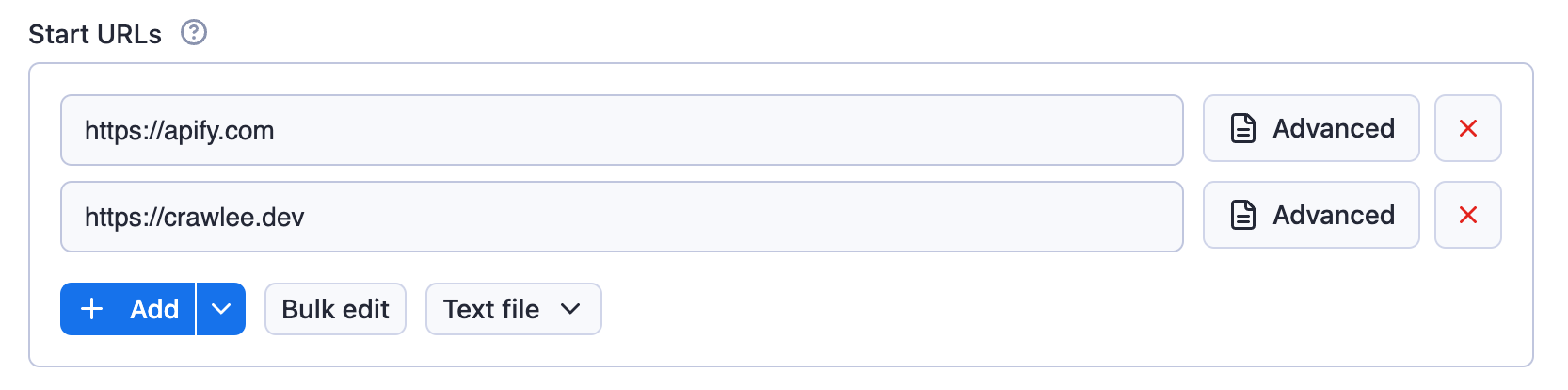Image resolution: width=1568 pixels, height=390 pixels.
Task: Click the empty right end of the apify.com field
Action: (1082, 130)
